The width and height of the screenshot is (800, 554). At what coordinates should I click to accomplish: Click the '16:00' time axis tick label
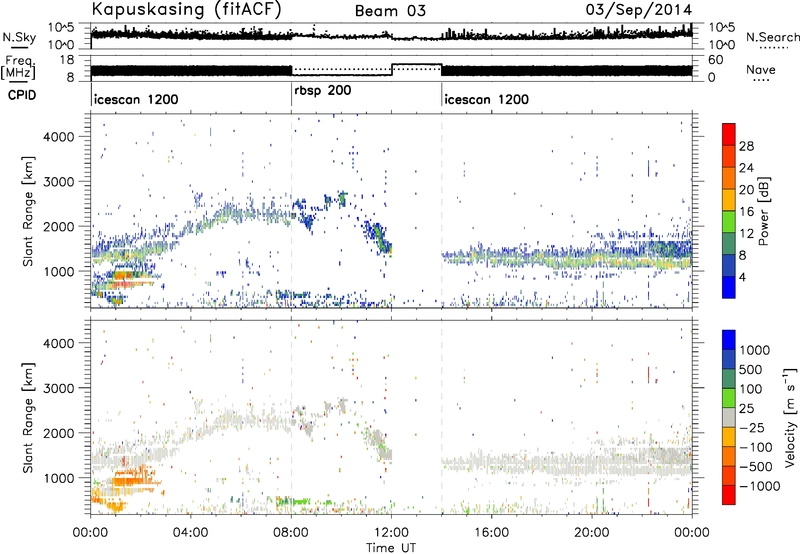coord(491,533)
